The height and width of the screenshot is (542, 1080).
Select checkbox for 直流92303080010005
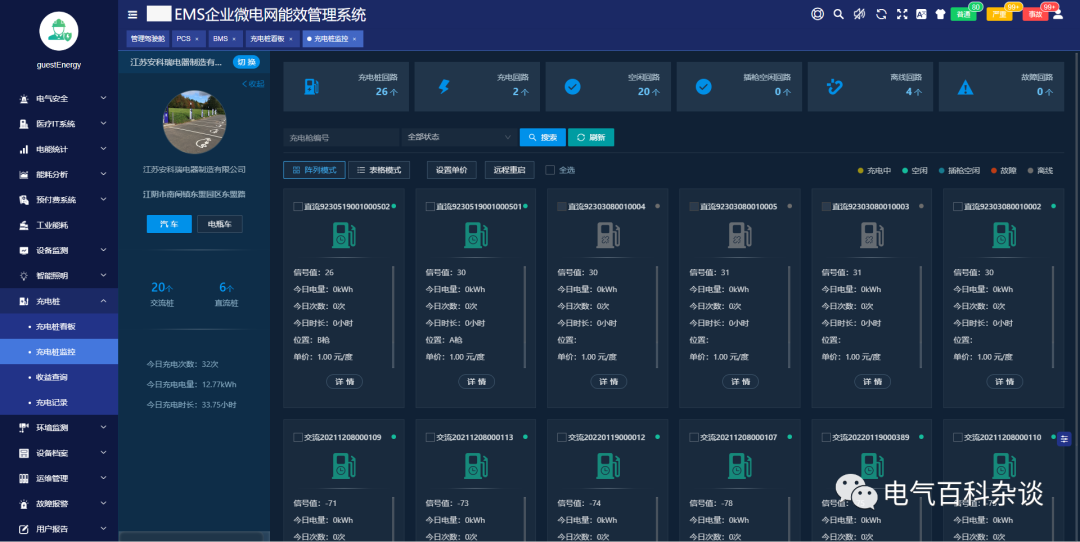point(694,207)
